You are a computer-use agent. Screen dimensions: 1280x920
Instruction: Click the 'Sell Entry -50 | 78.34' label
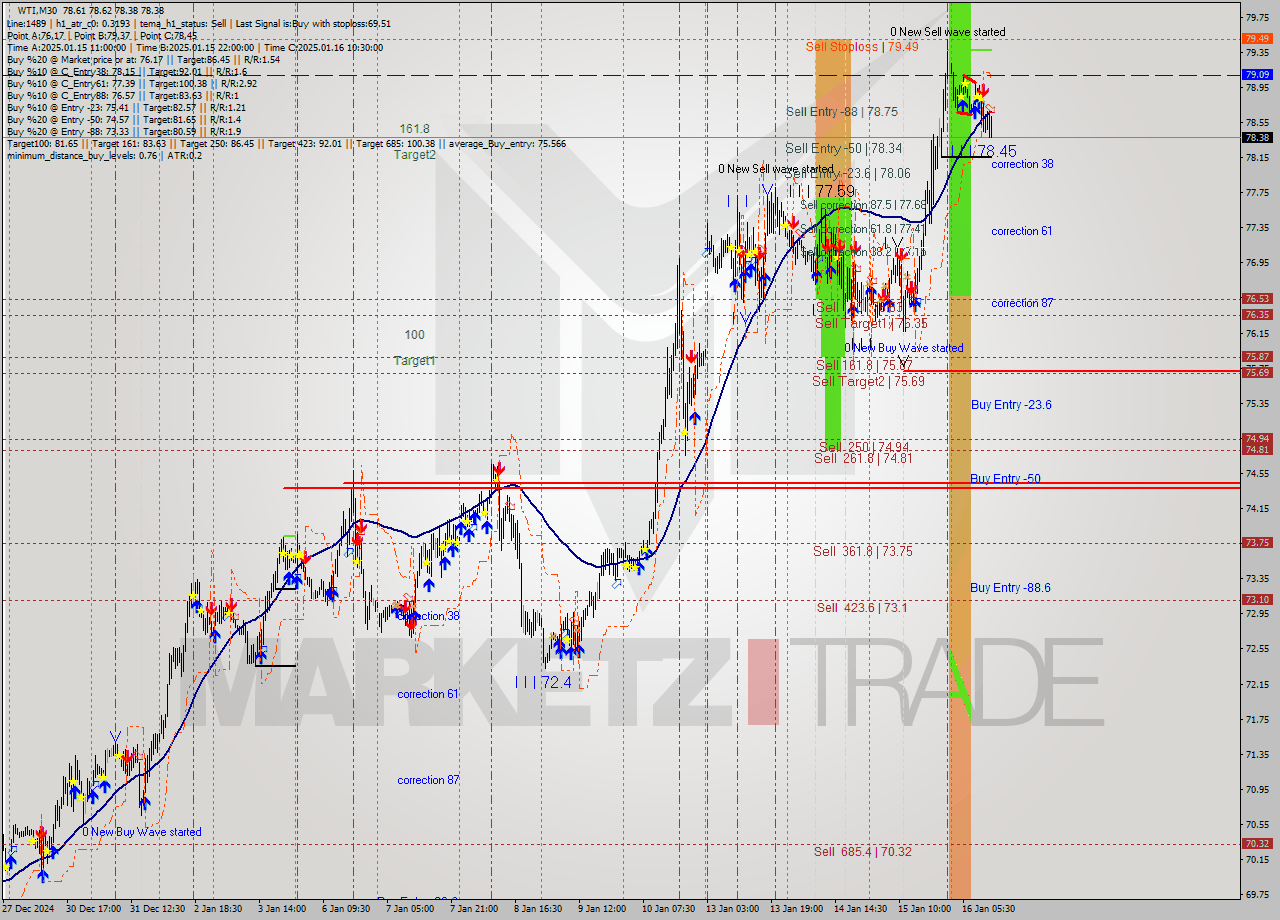pos(844,148)
